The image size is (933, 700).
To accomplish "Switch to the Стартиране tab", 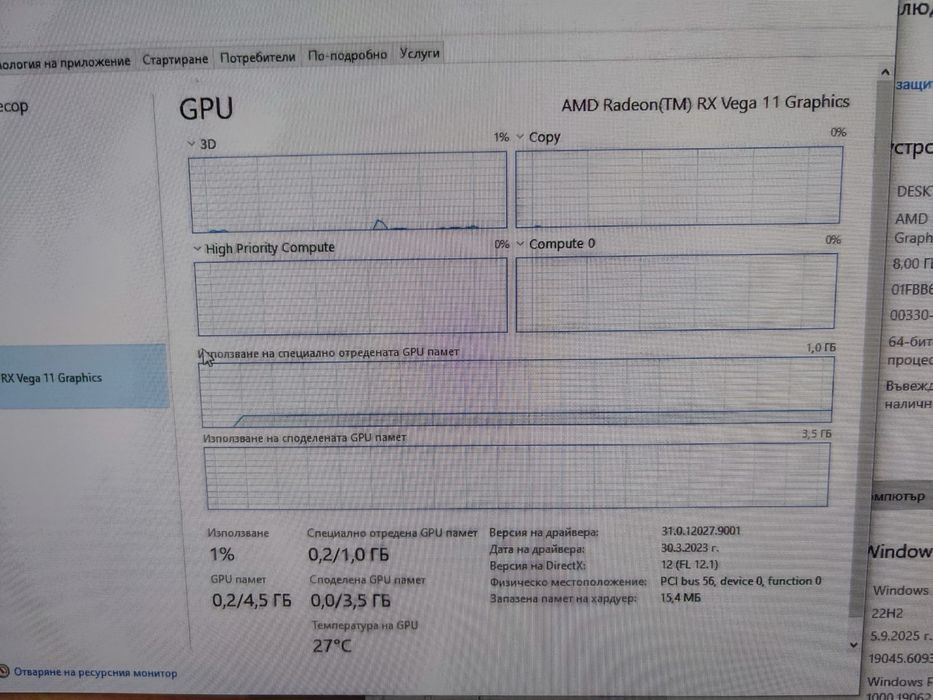I will click(x=175, y=60).
